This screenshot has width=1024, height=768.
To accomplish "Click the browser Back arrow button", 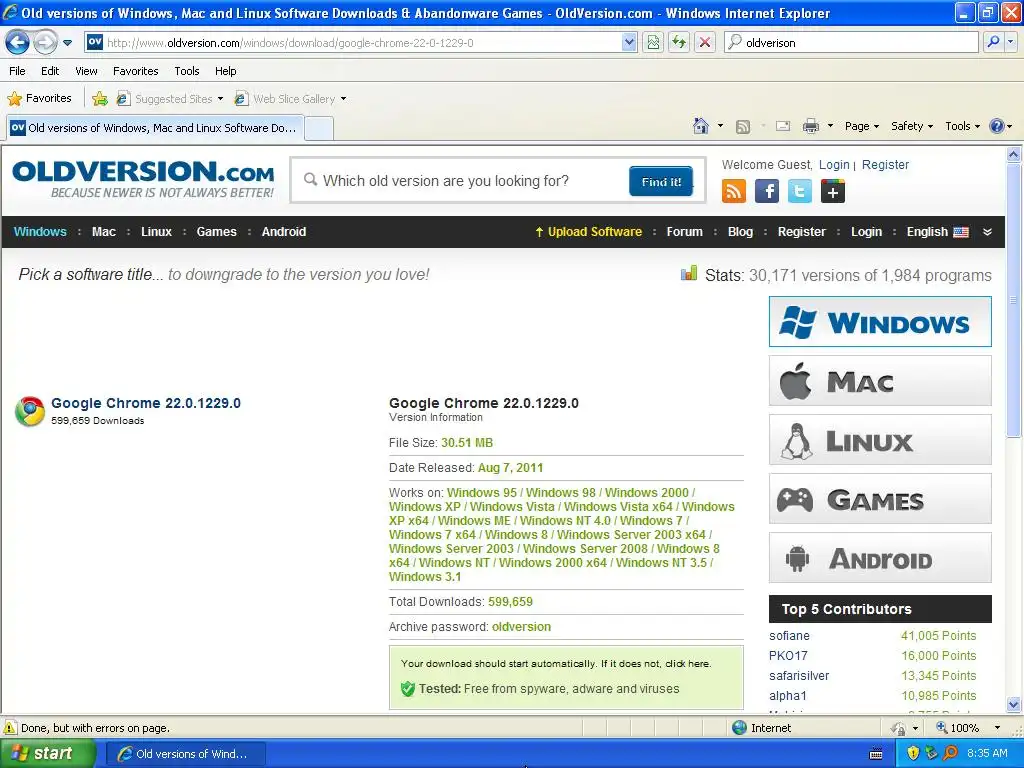I will pyautogui.click(x=17, y=42).
